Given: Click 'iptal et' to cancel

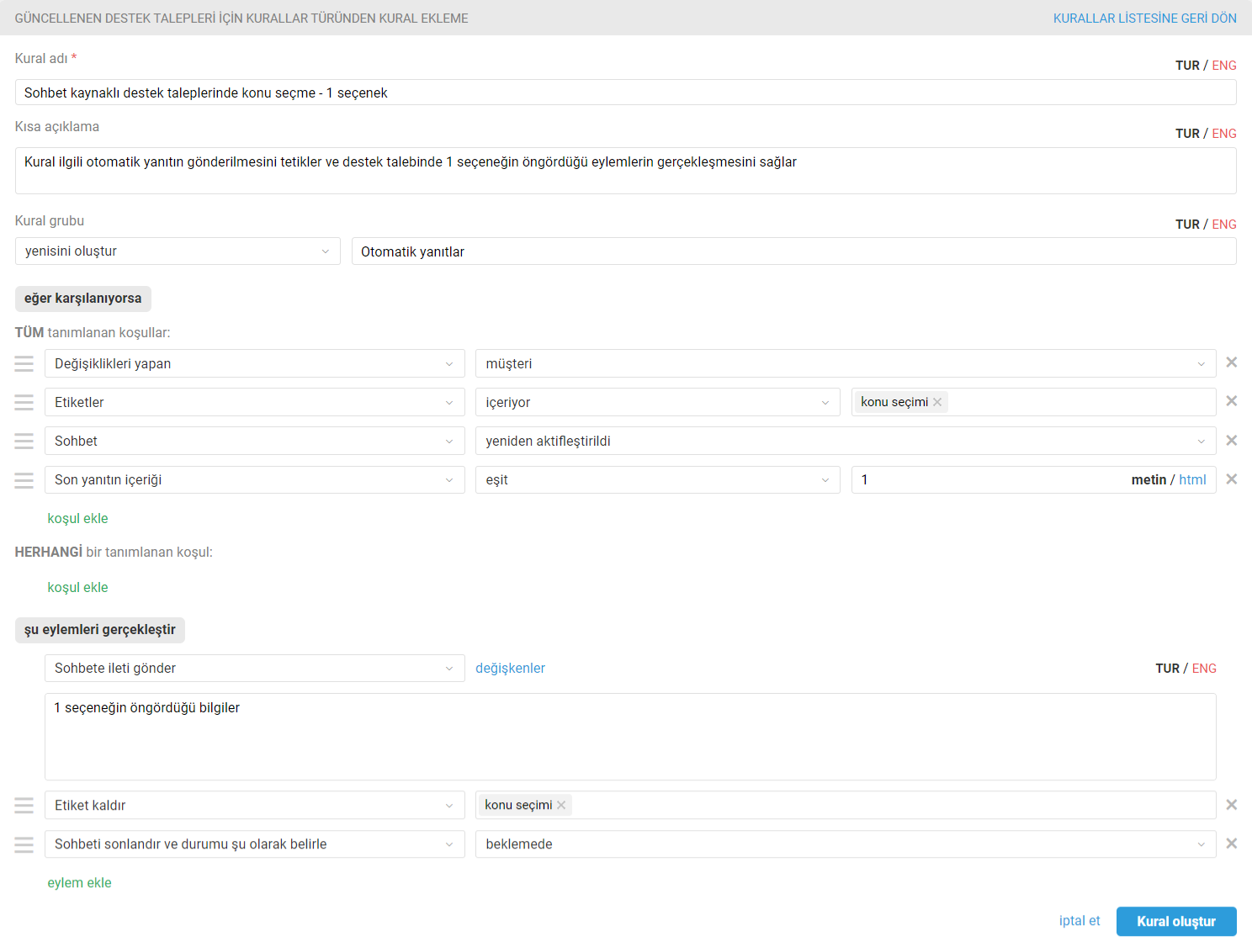Looking at the screenshot, I should point(1080,921).
